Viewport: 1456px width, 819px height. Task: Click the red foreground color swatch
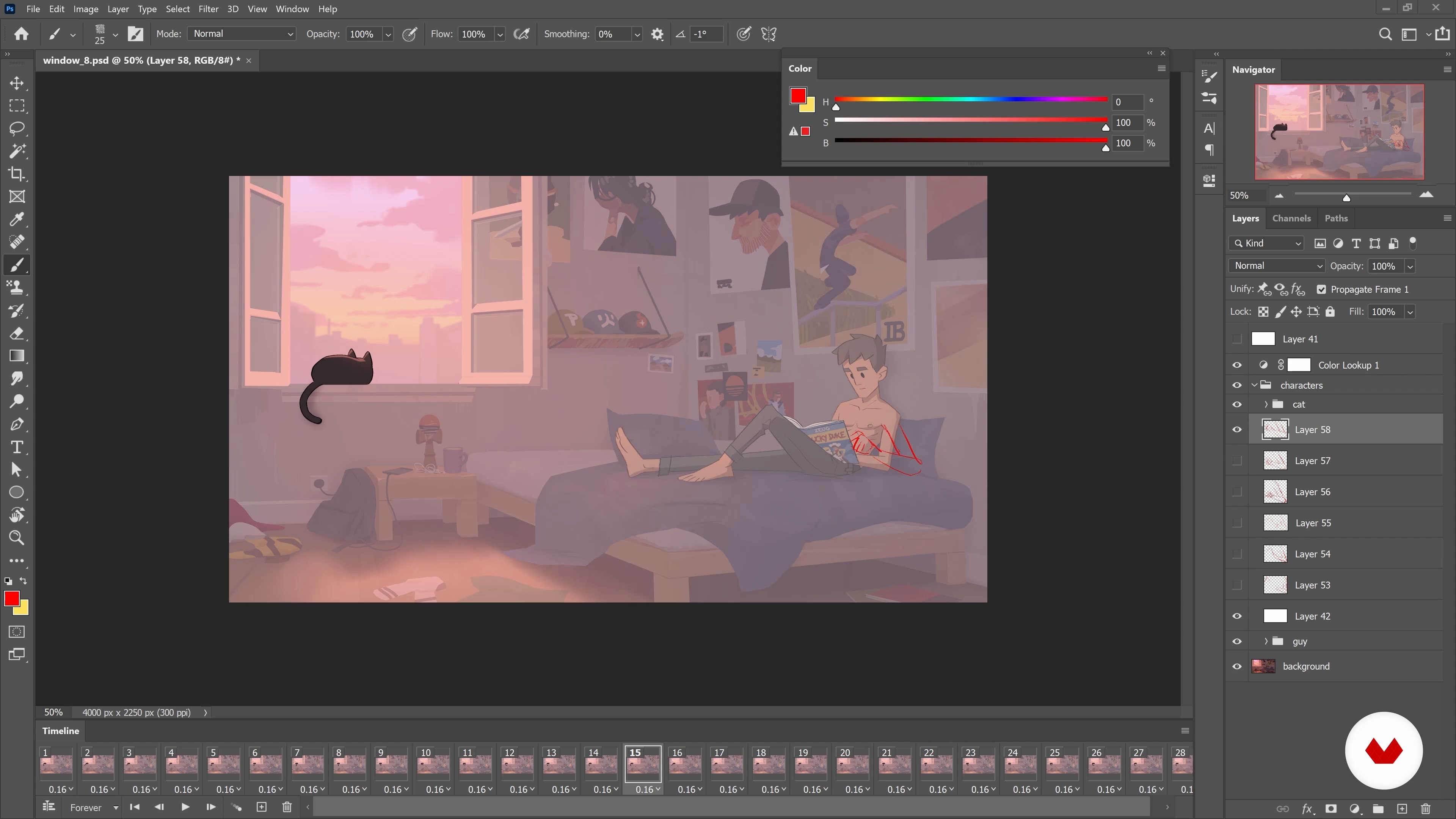[x=11, y=599]
